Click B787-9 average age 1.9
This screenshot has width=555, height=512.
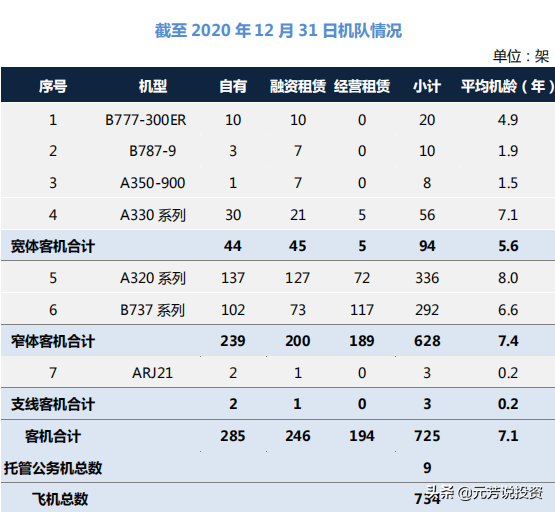(508, 151)
